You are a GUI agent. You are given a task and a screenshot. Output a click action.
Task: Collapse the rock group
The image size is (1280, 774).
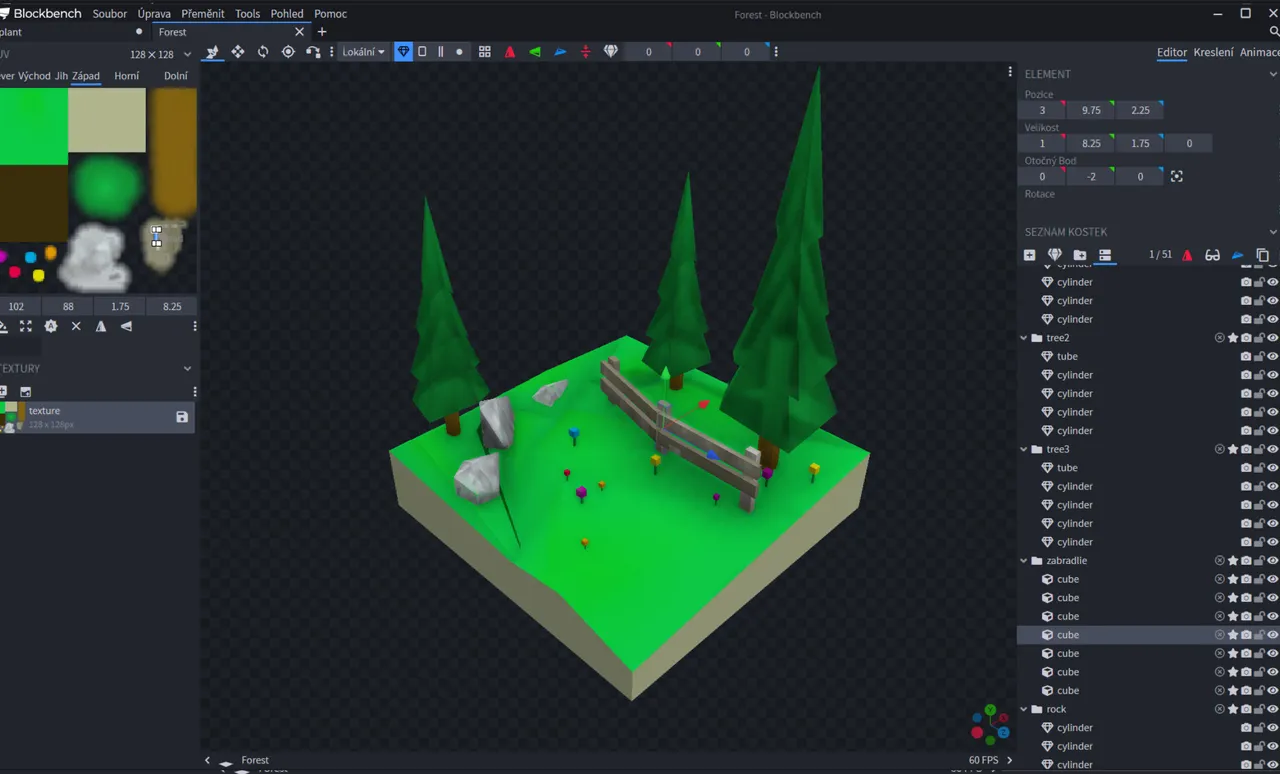point(1024,709)
